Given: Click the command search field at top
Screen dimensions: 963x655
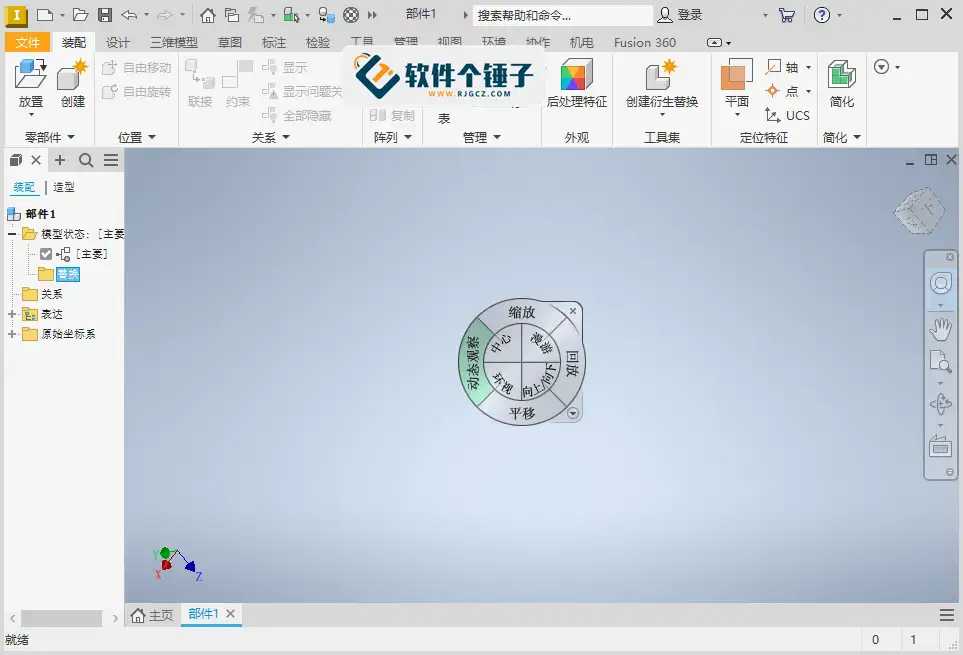Looking at the screenshot, I should (560, 14).
